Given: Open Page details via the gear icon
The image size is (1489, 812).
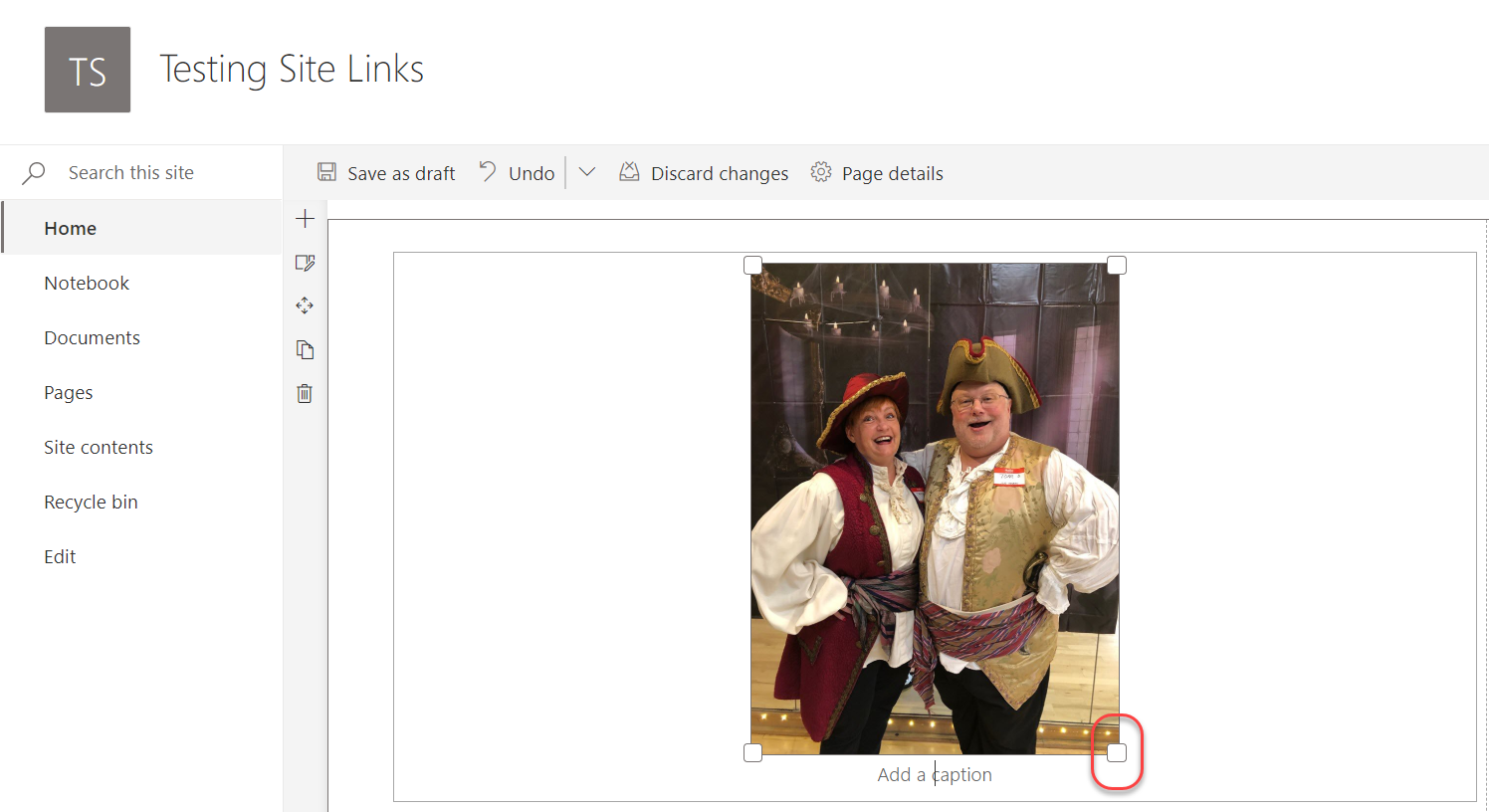Looking at the screenshot, I should click(820, 171).
